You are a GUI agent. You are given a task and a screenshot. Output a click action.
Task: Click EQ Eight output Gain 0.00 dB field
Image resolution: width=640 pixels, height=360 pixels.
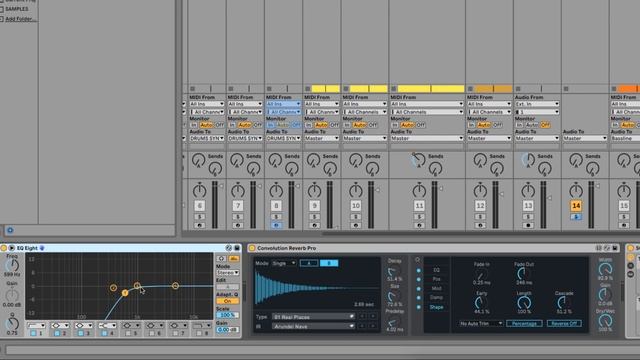[228, 329]
